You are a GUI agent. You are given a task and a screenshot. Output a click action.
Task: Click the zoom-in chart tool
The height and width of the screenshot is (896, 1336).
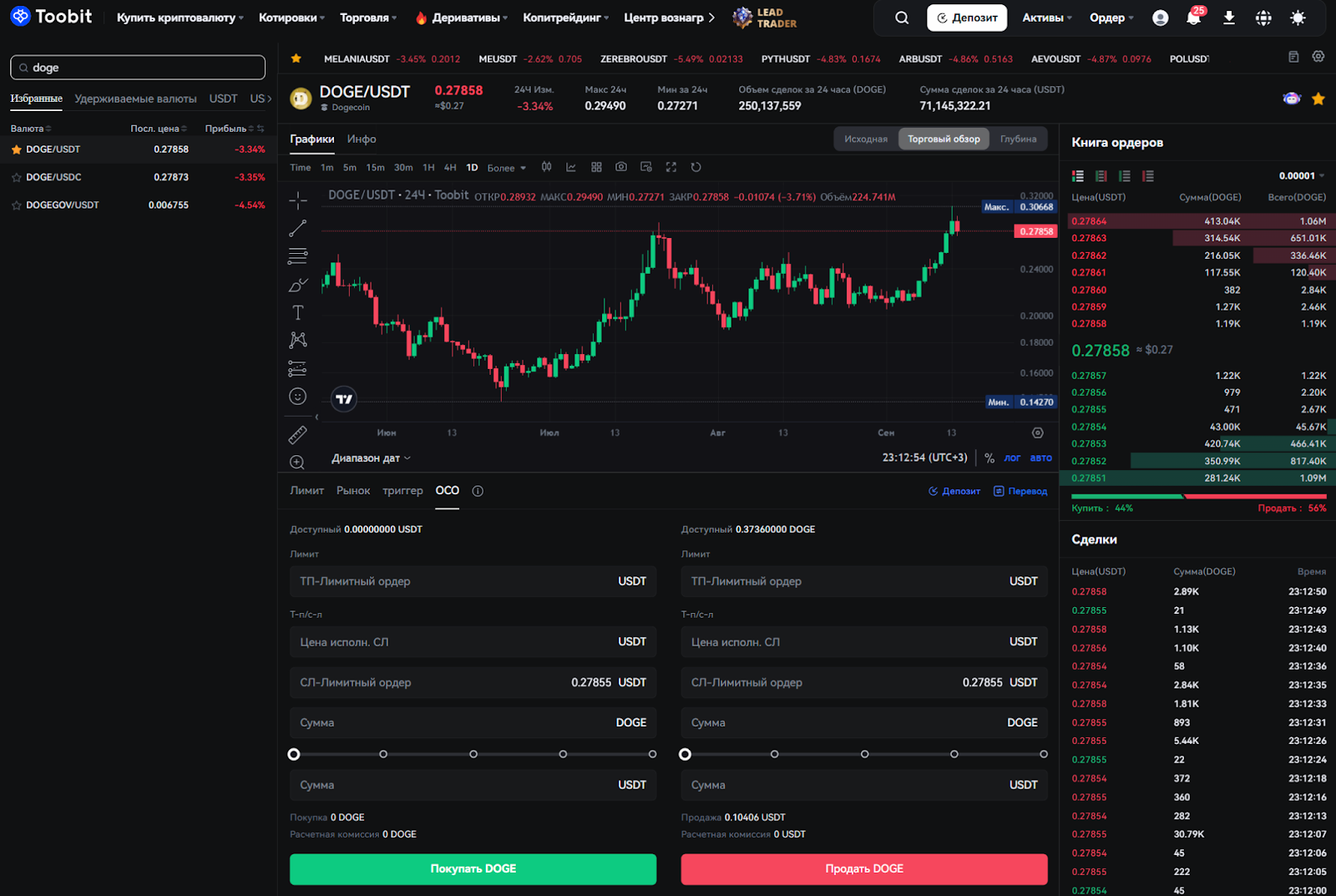tap(297, 462)
